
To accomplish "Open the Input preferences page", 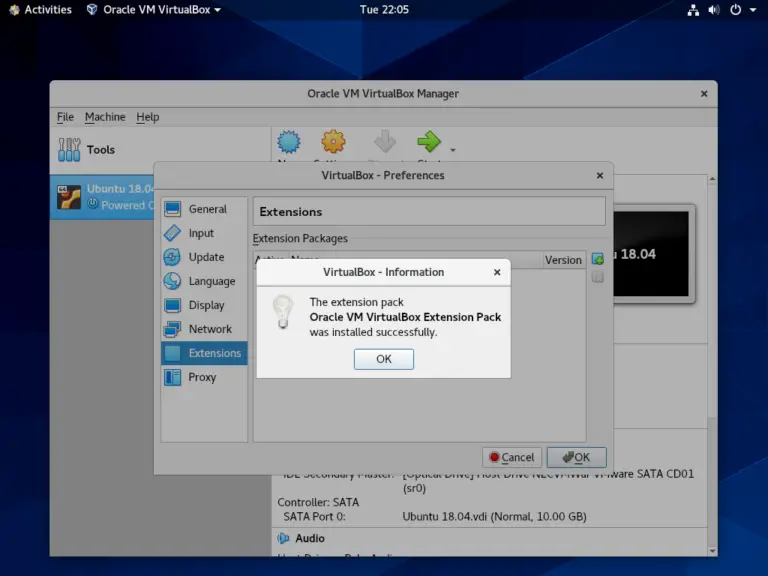I will (204, 233).
